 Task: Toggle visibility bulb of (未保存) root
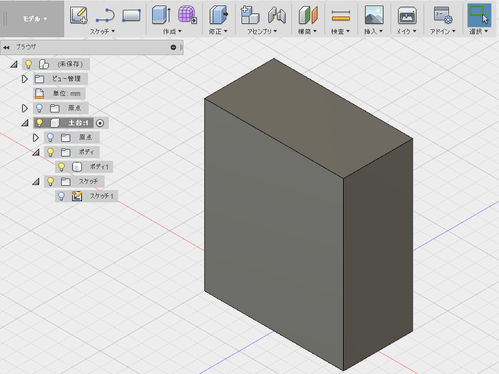pos(29,64)
